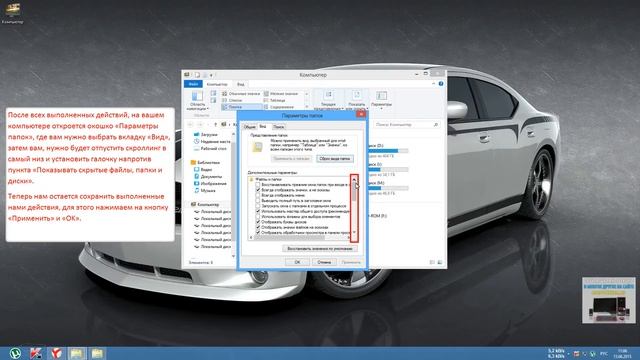The height and width of the screenshot is (360, 640).
Task: Open Загрузки in navigation pane
Action: [x=206, y=134]
